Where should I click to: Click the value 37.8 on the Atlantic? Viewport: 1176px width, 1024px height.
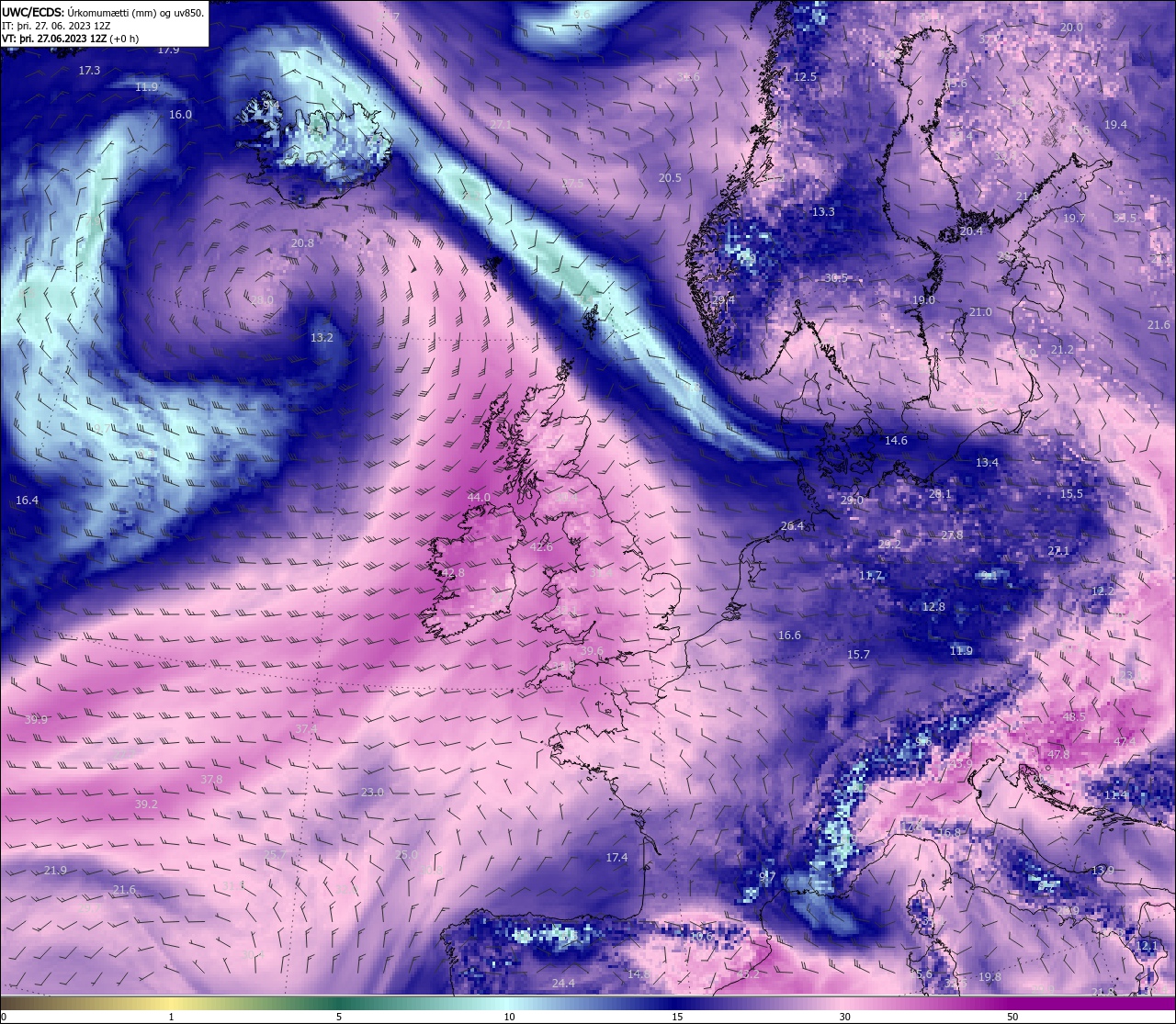coord(211,779)
